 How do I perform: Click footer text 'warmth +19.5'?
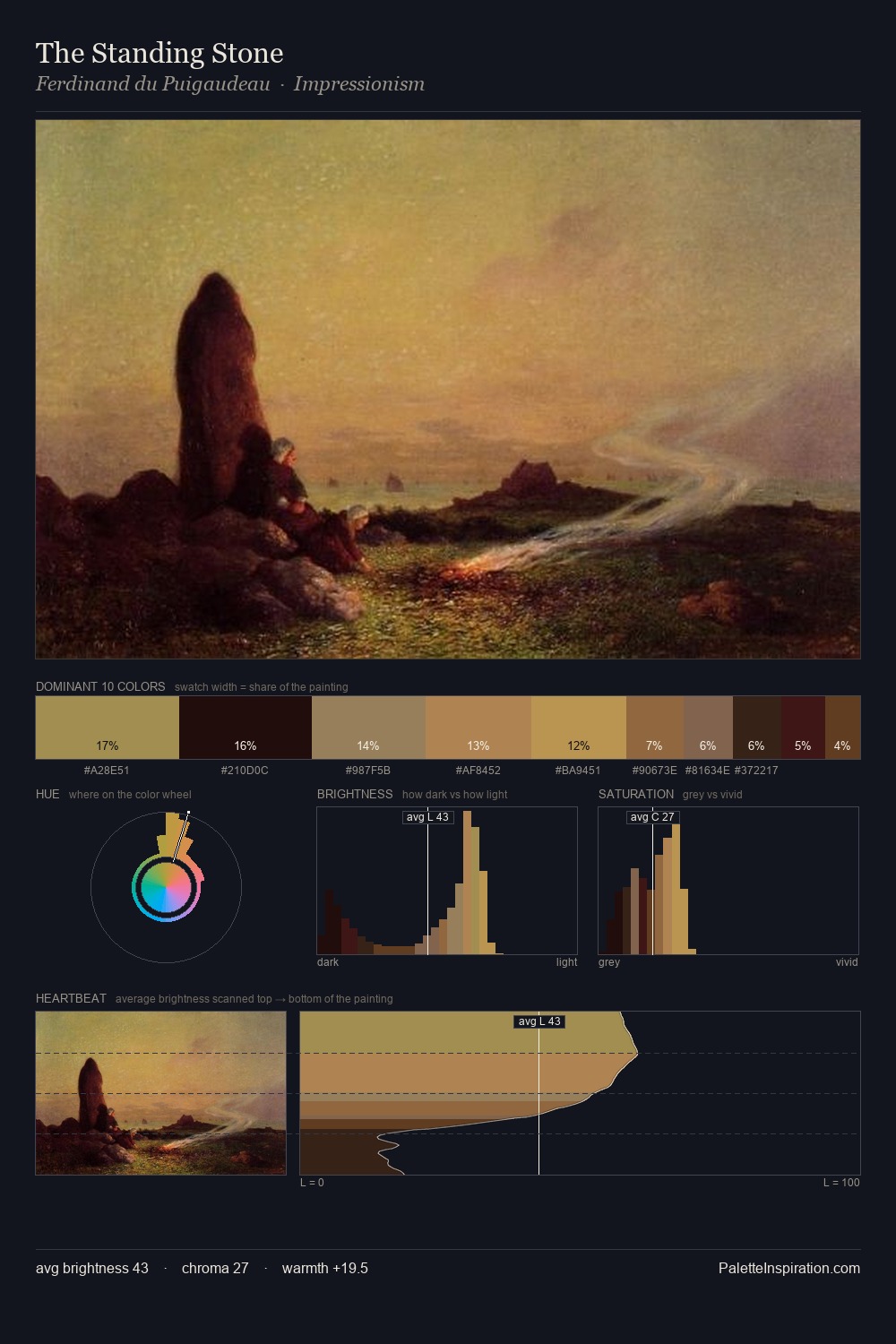point(325,1268)
